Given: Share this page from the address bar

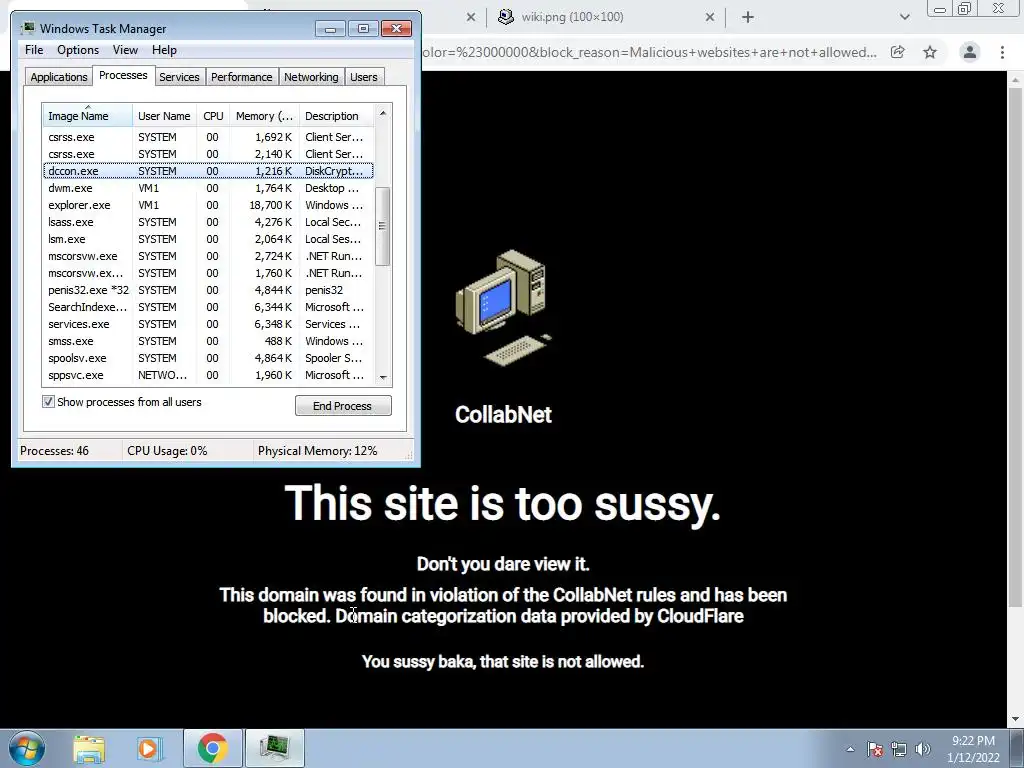Looking at the screenshot, I should point(898,52).
